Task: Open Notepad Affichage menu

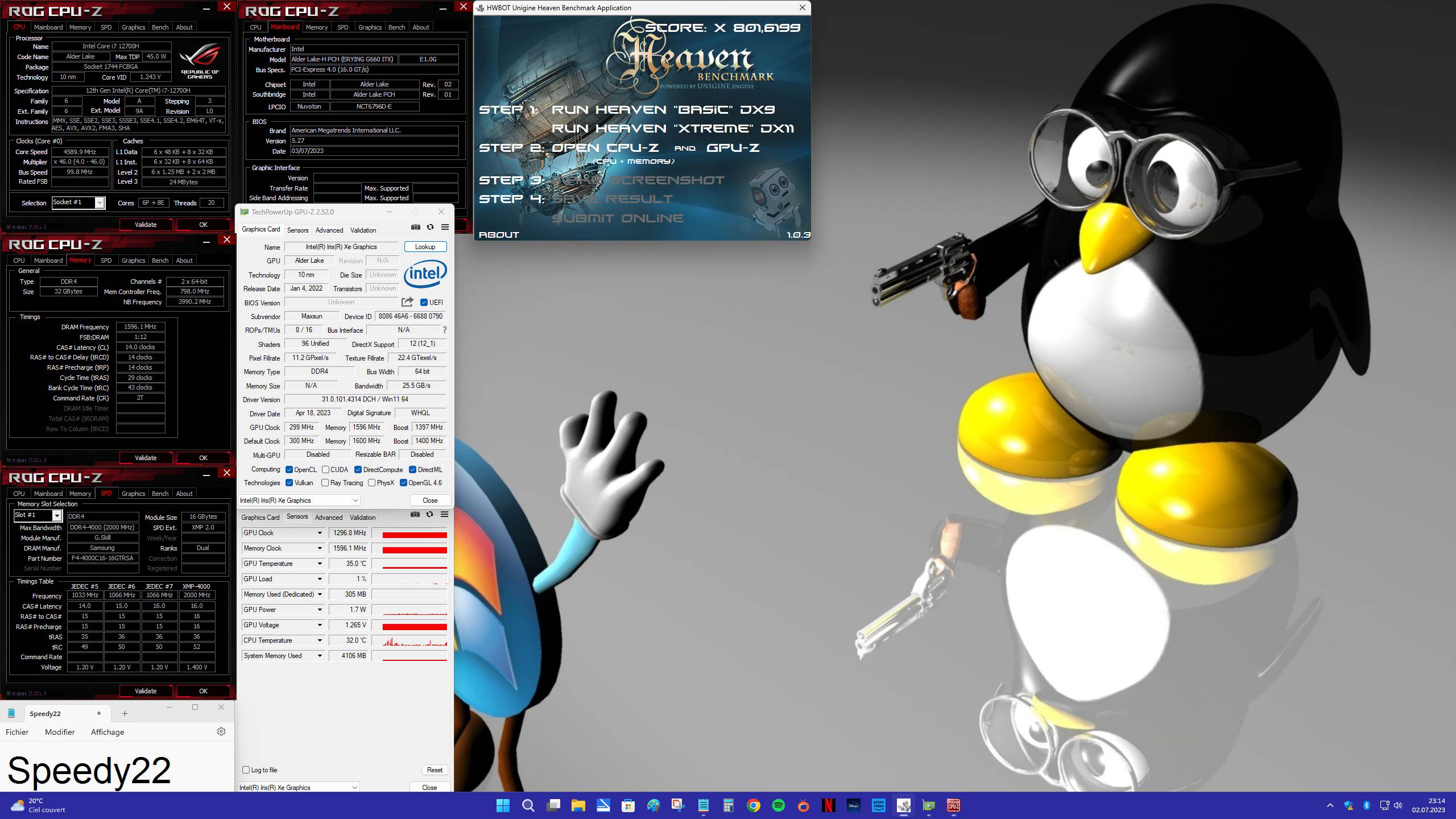Action: coord(107,732)
